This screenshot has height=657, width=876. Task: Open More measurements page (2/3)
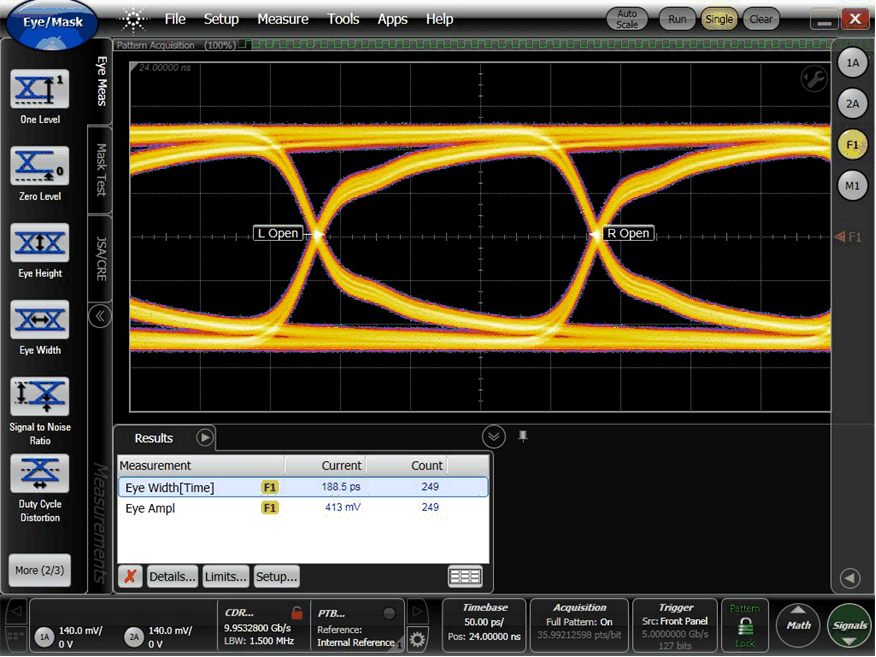(x=39, y=570)
